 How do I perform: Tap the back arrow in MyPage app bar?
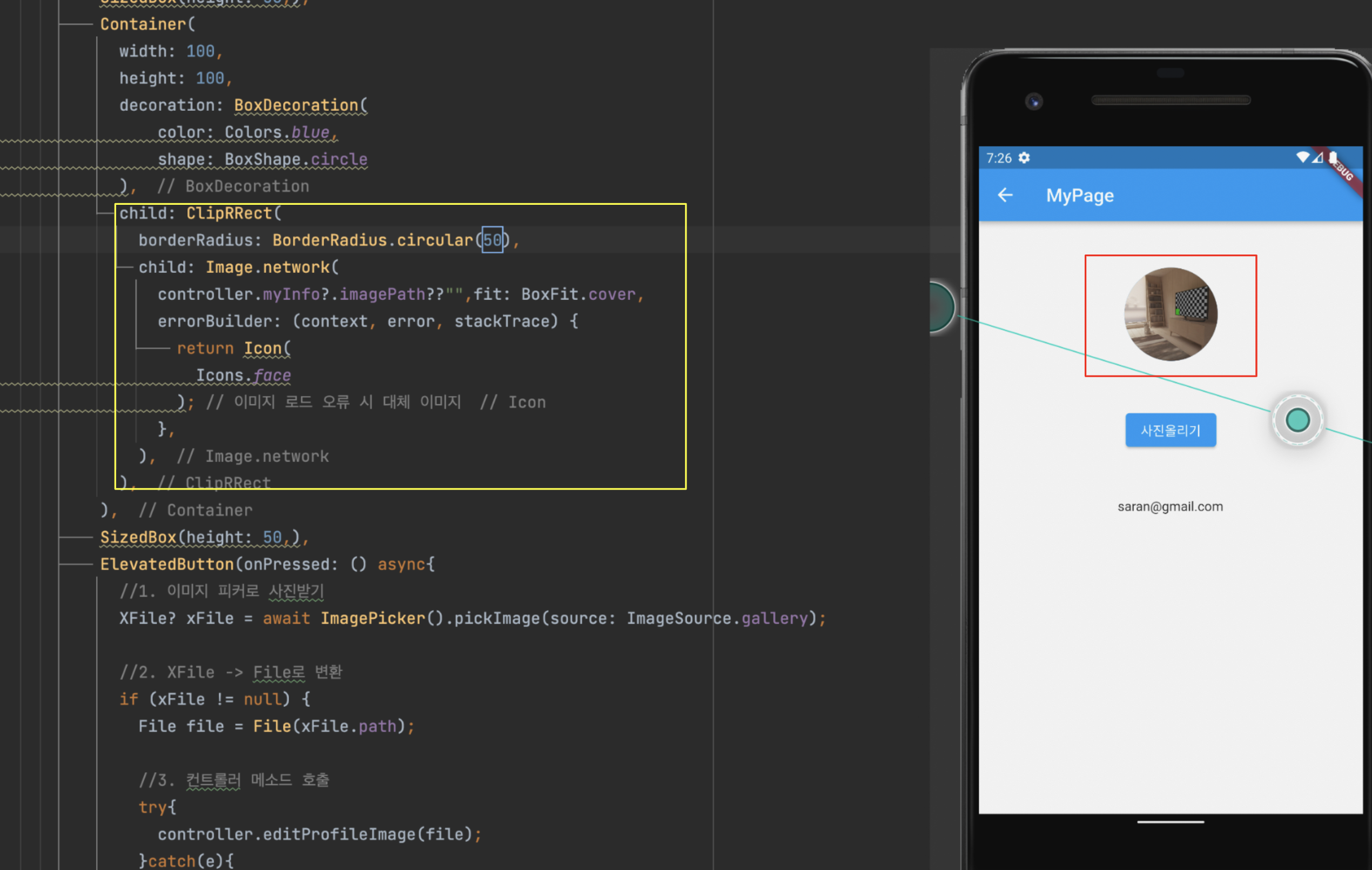pyautogui.click(x=1005, y=196)
